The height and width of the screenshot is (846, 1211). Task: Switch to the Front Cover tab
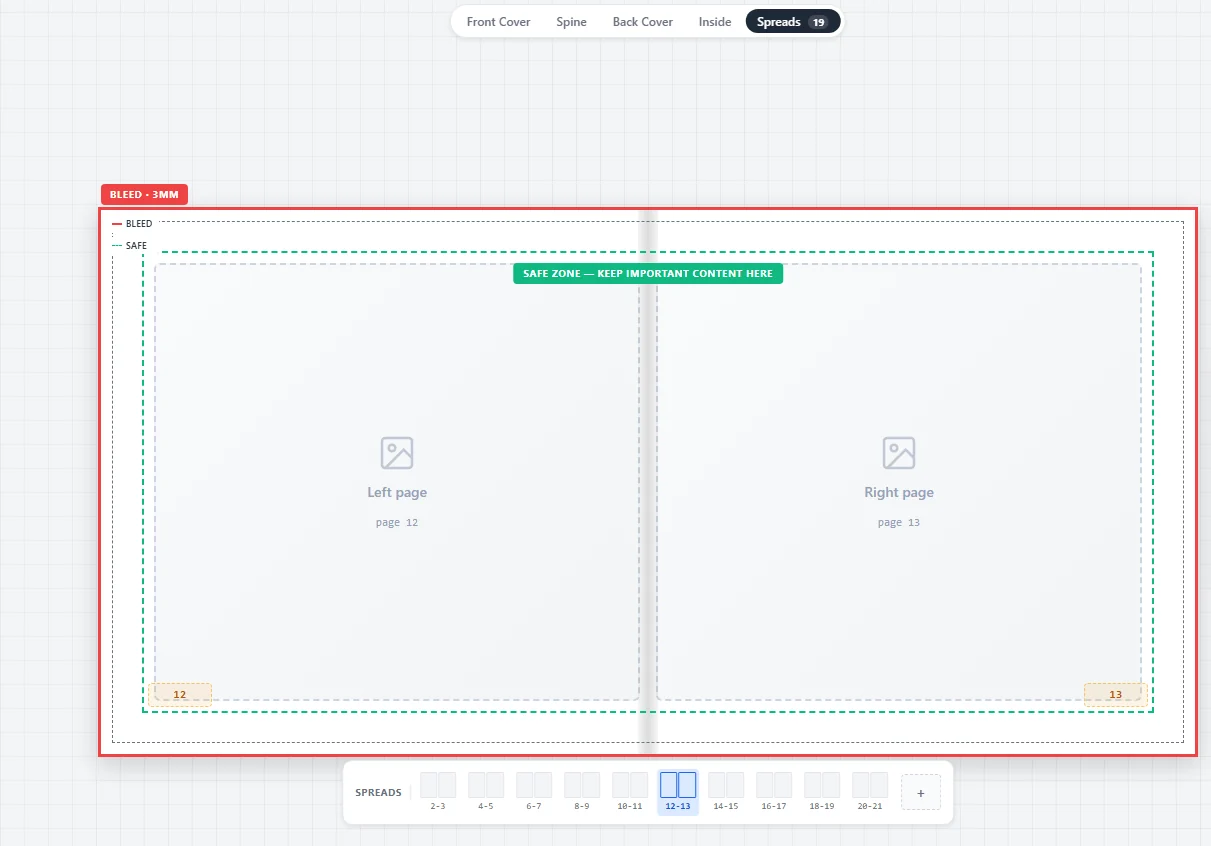[498, 22]
